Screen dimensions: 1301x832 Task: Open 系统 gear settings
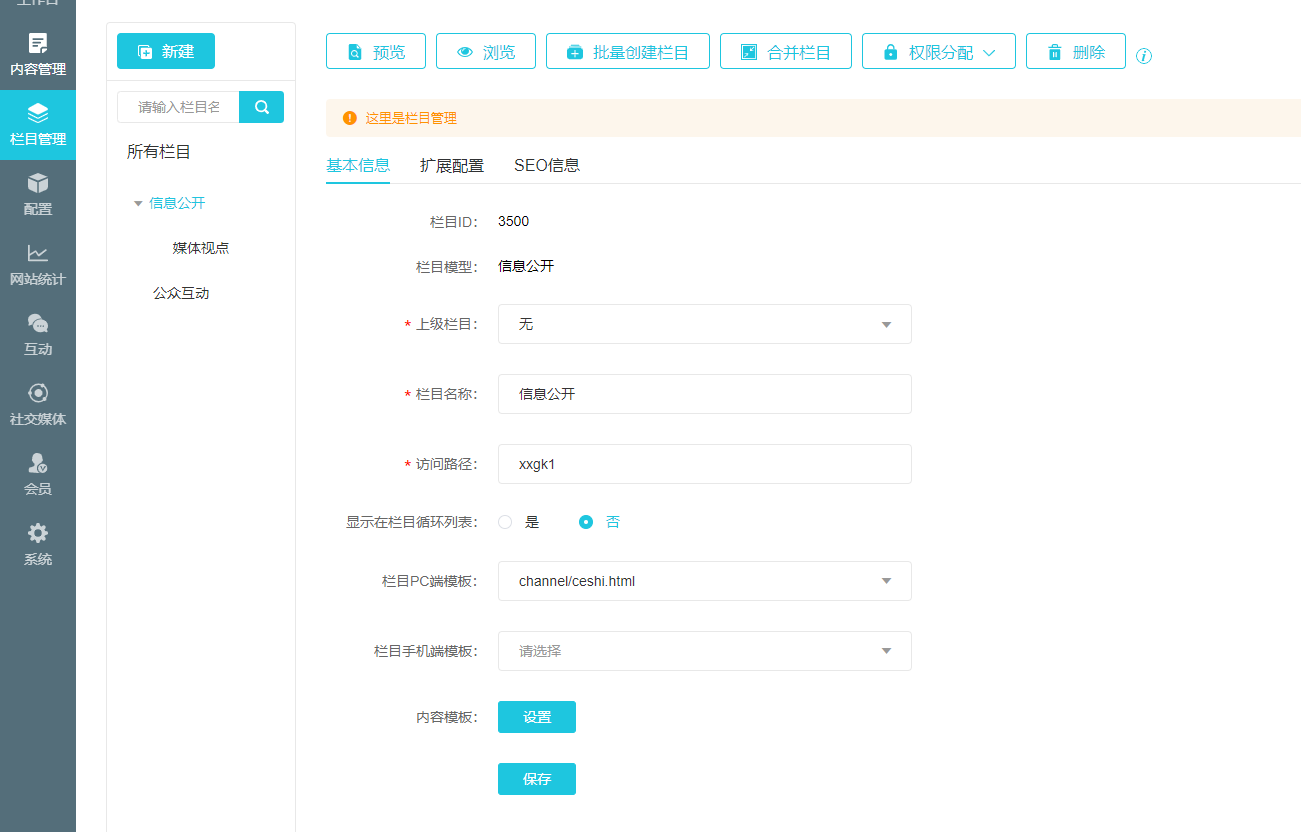click(38, 545)
